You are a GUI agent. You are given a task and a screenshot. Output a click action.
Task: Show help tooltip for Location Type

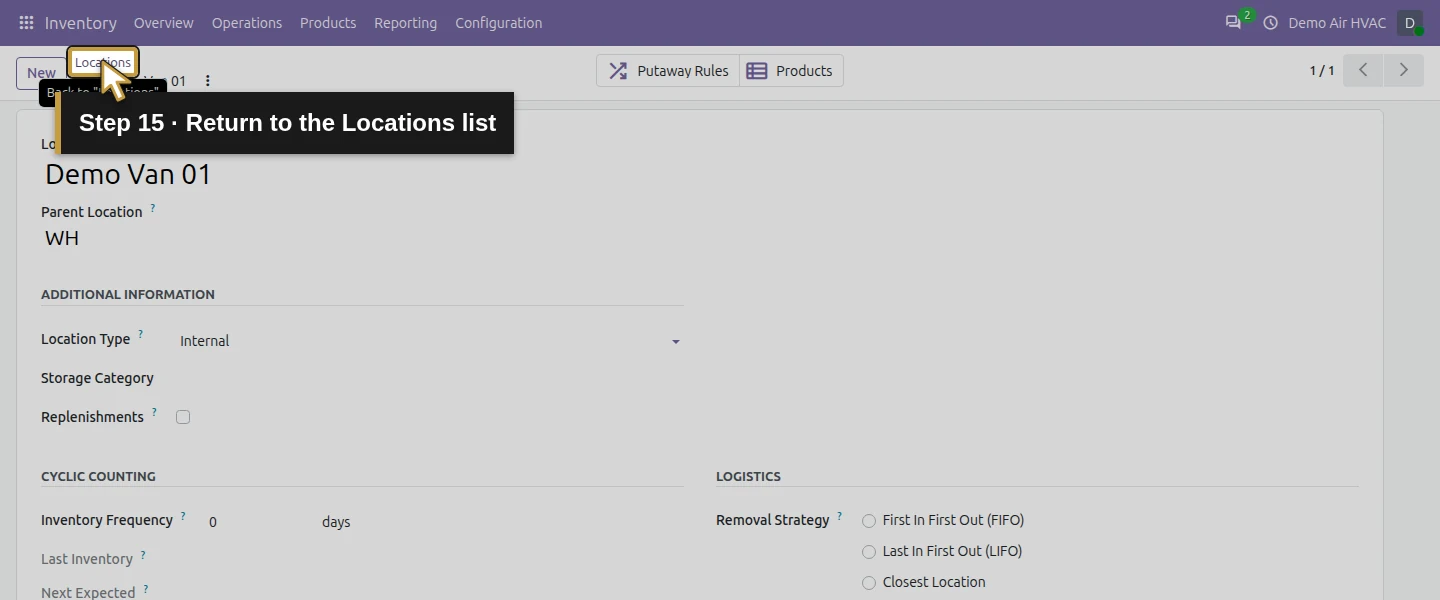click(x=140, y=335)
